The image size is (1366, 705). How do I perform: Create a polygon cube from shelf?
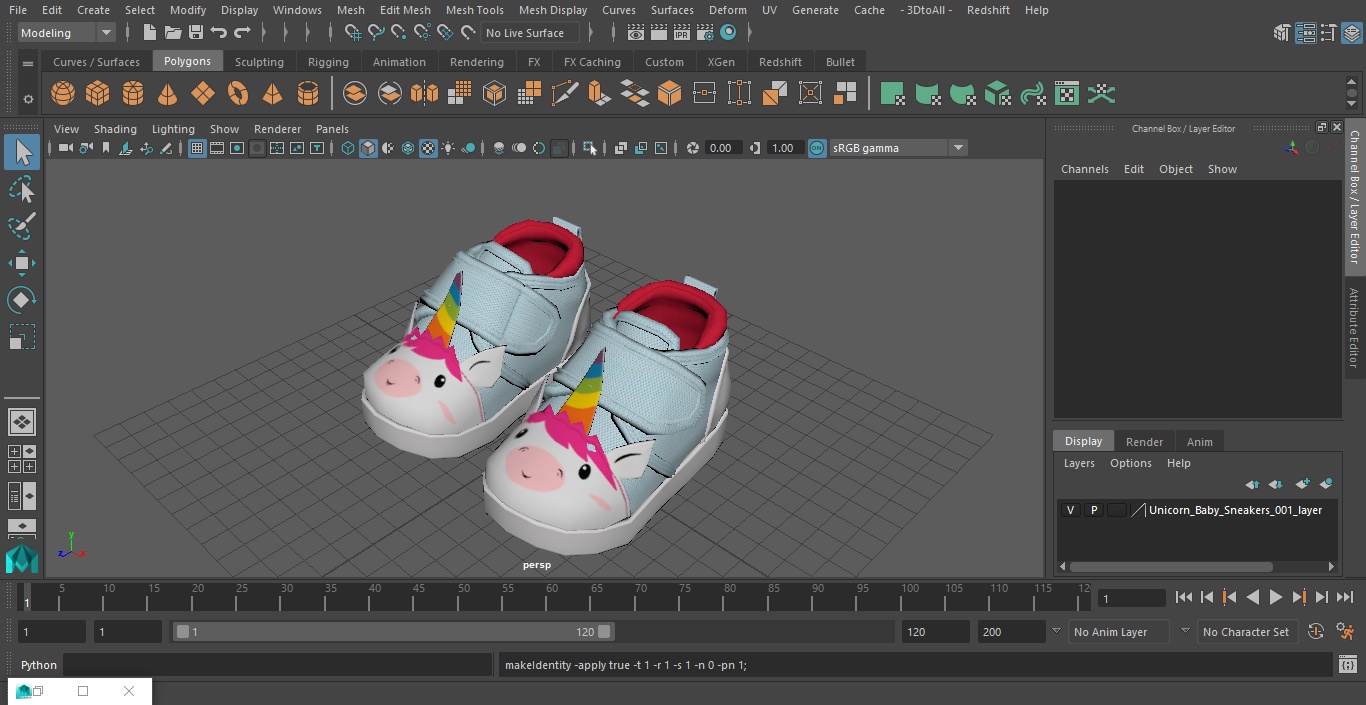(98, 94)
